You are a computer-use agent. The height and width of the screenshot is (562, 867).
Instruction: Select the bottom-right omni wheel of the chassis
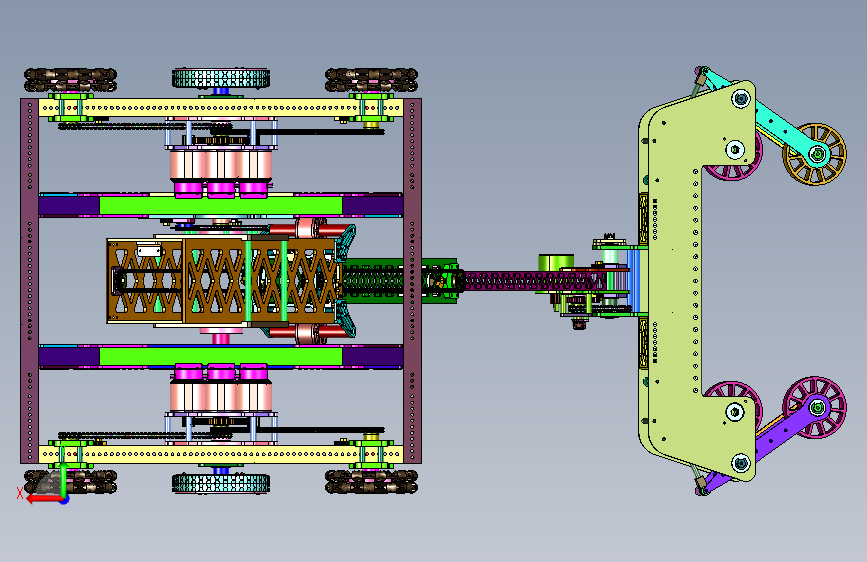371,482
